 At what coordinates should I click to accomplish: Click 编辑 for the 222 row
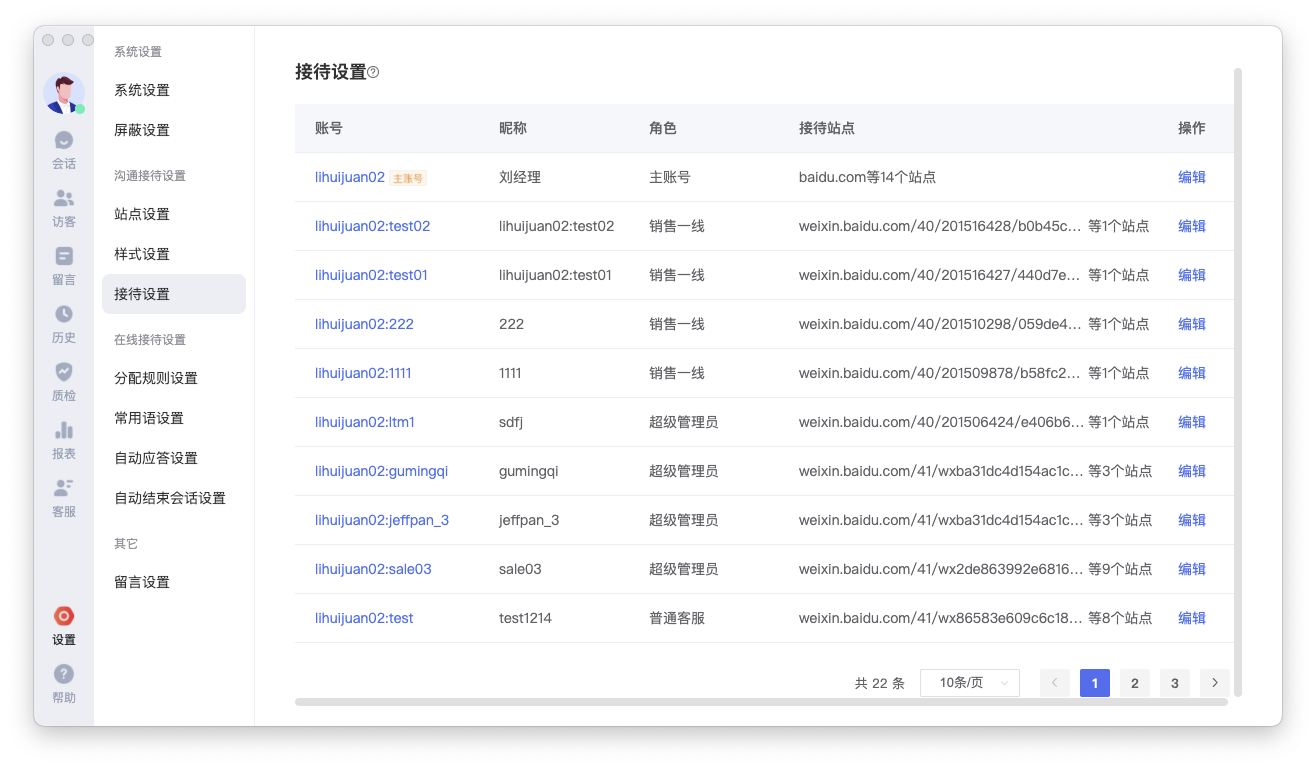(x=1192, y=324)
